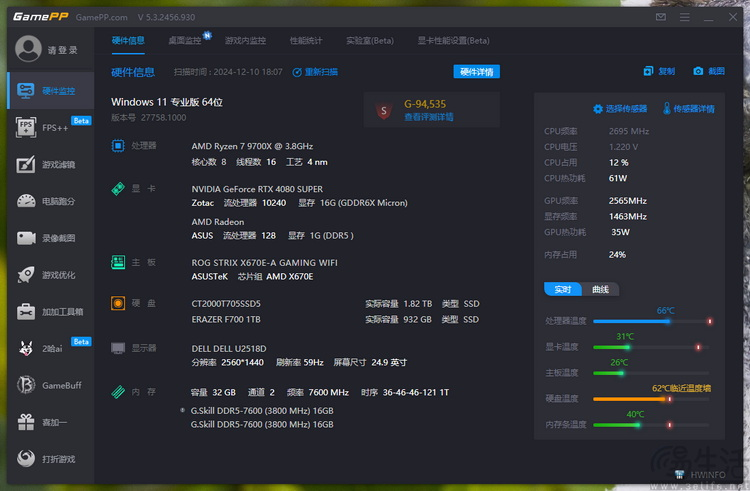
Task: Open 打折游戏 sidebar item
Action: 51,459
